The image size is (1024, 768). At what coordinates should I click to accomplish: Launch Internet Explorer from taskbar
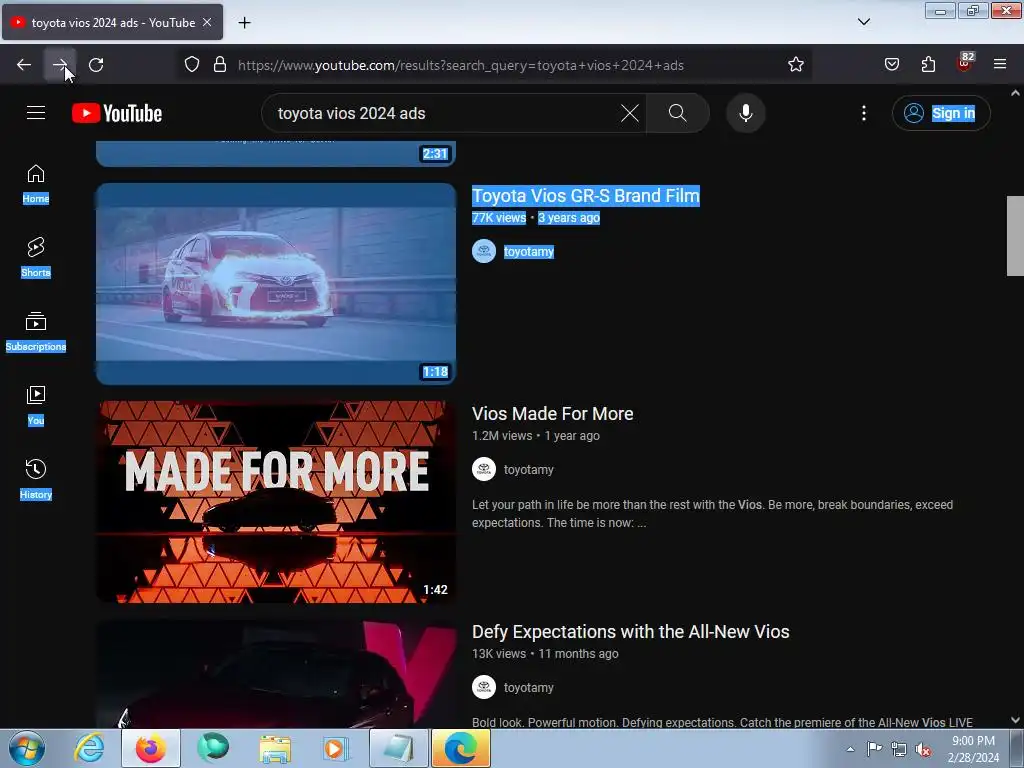[x=89, y=748]
